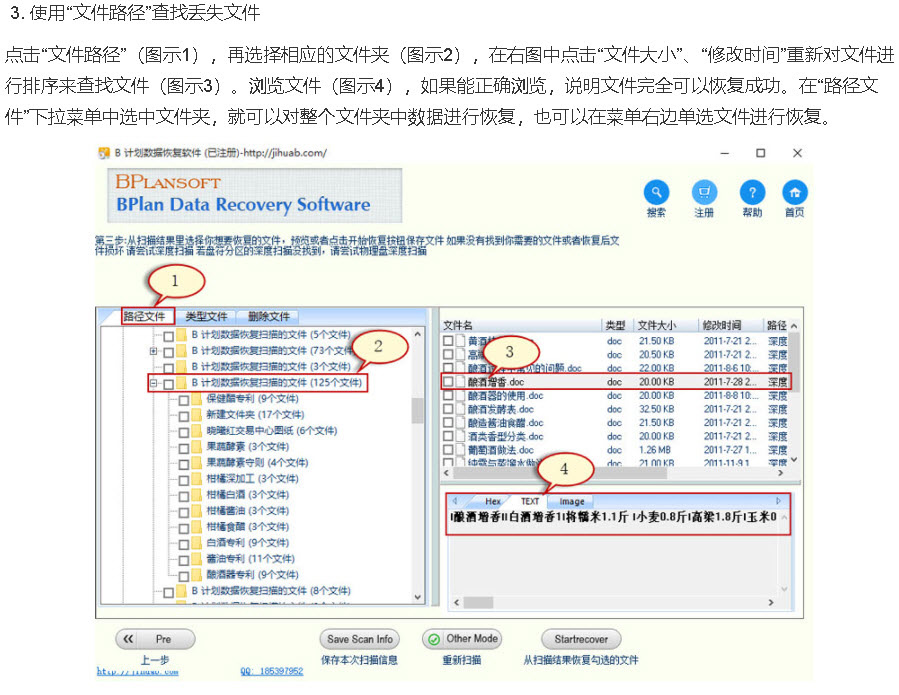This screenshot has width=899, height=695.
Task: Check the box for 酿酒器的使用.doc
Action: tap(448, 396)
